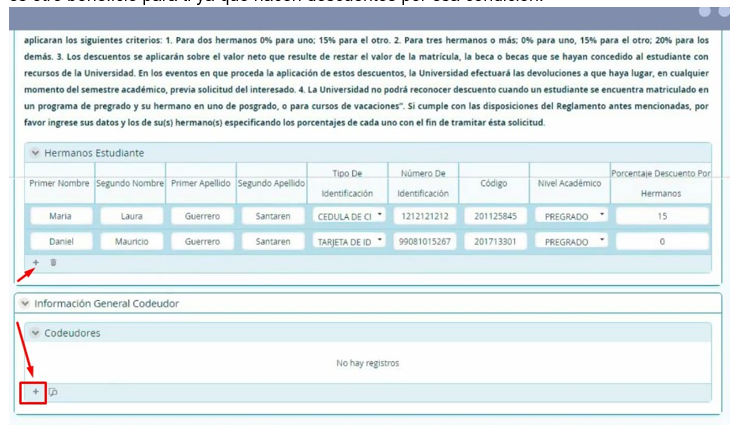Select the Información General Codeudor title text
Image resolution: width=739 pixels, height=438 pixels.
107,303
